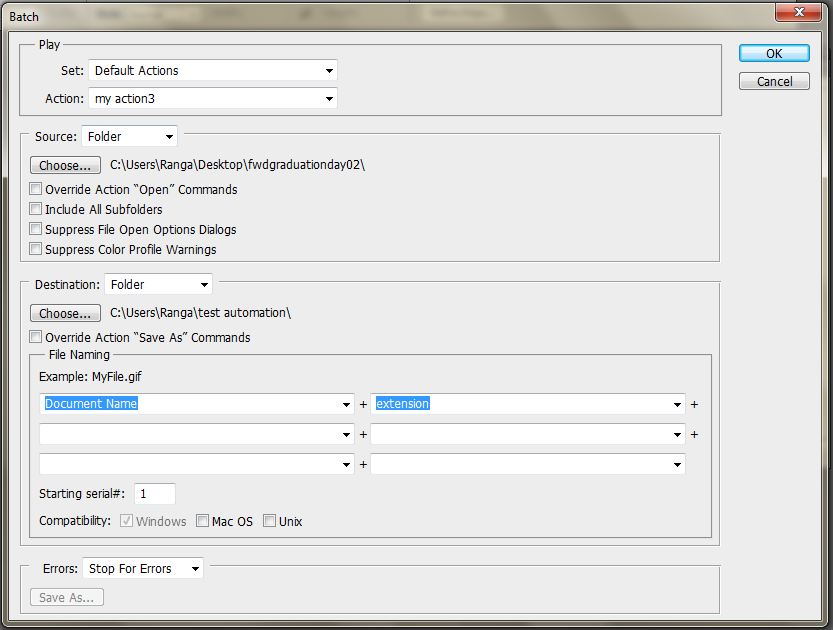Cancel the Batch dialog
This screenshot has height=630, width=833.
[774, 82]
